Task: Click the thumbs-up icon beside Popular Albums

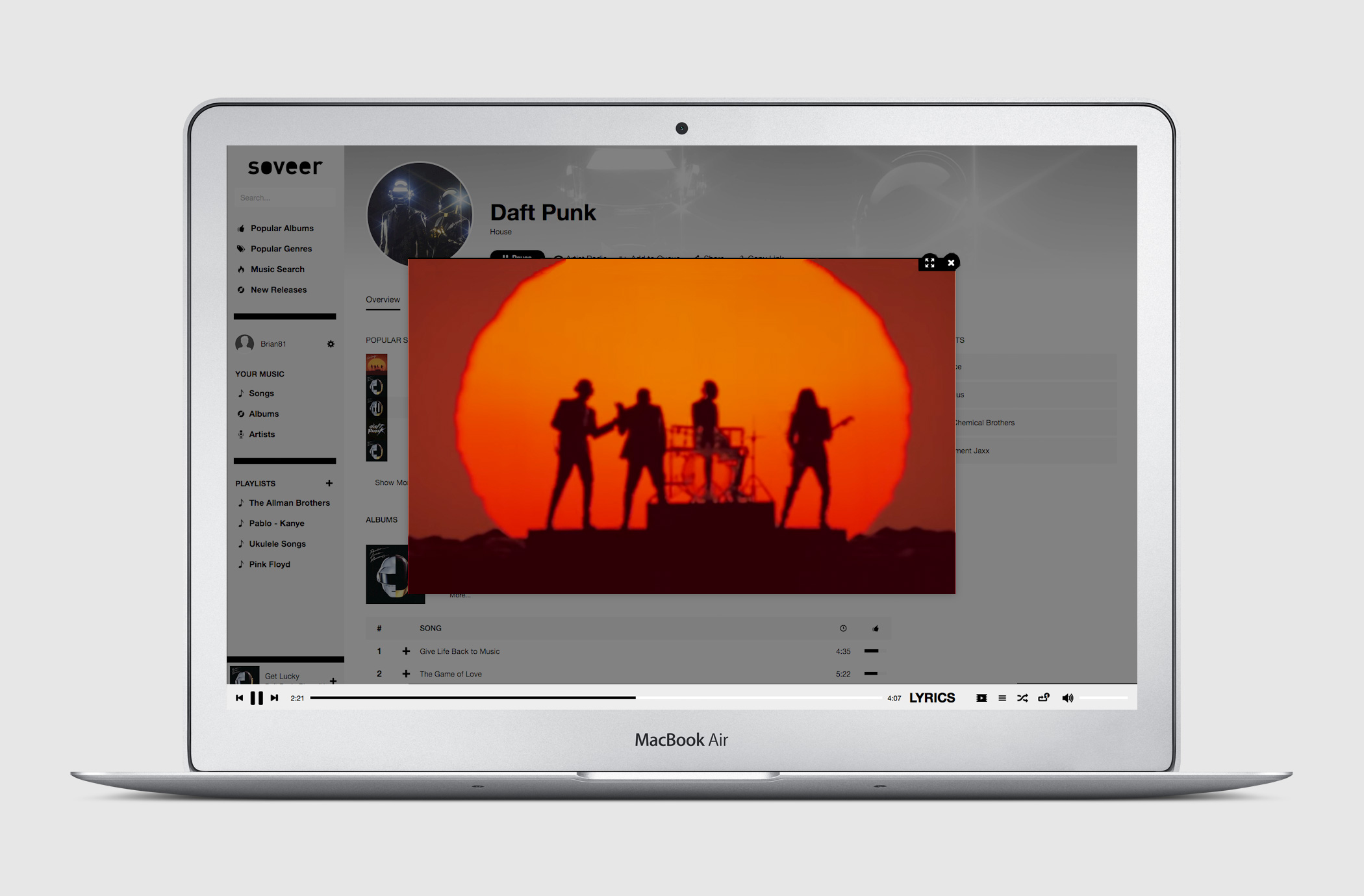Action: click(241, 229)
